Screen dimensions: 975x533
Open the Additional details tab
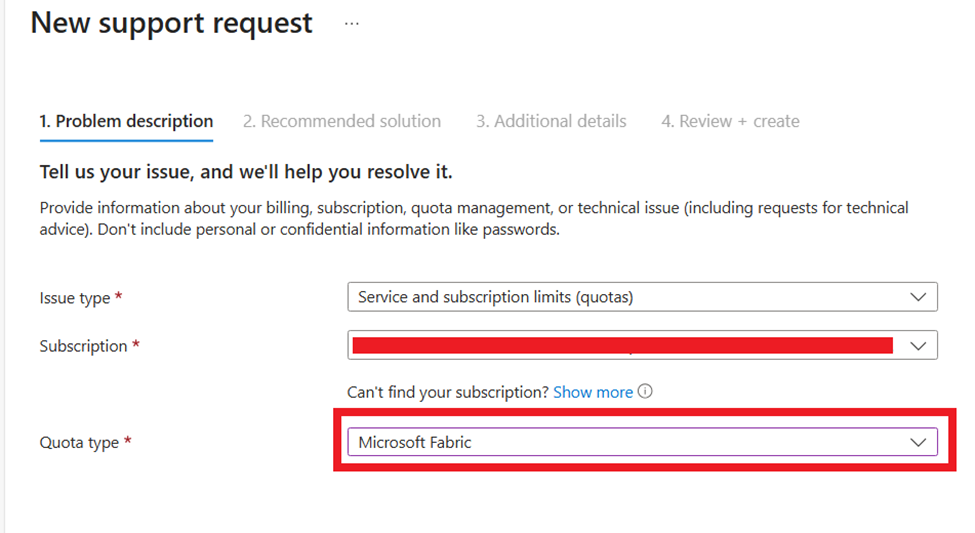(x=551, y=121)
